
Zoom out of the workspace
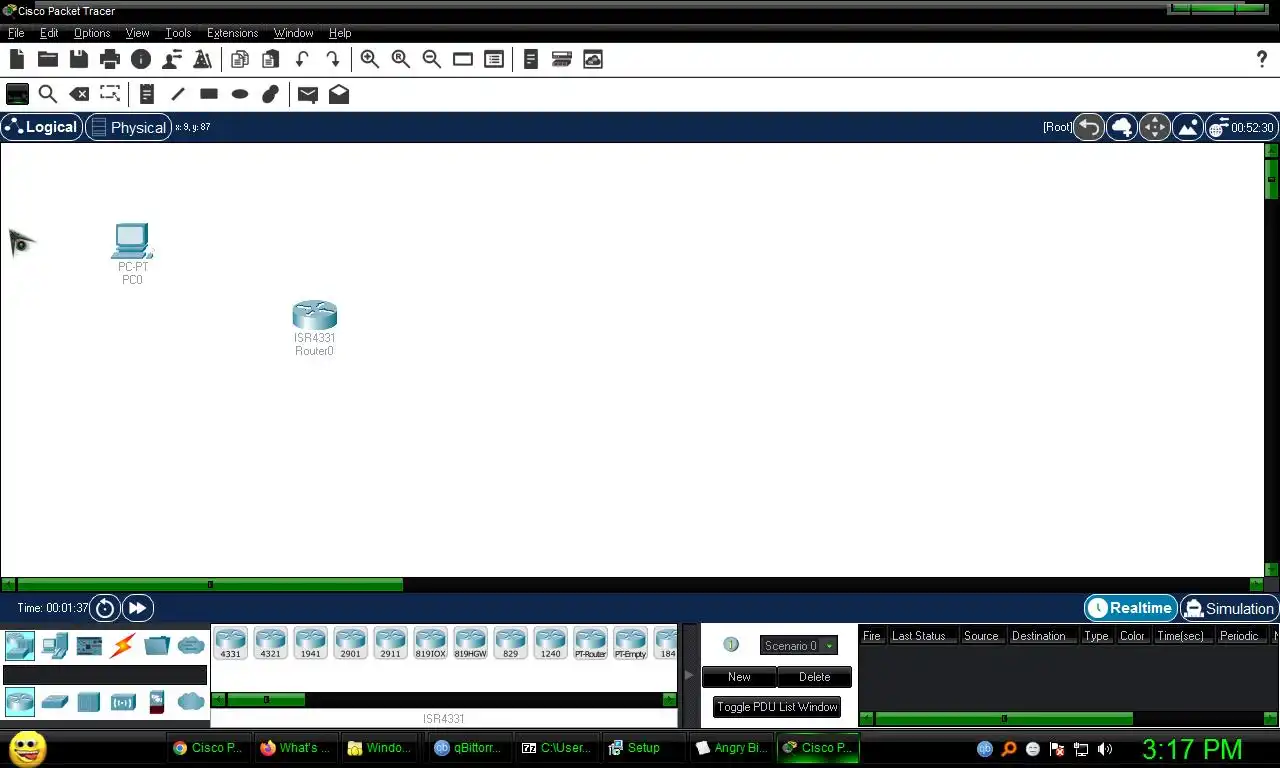(x=432, y=59)
